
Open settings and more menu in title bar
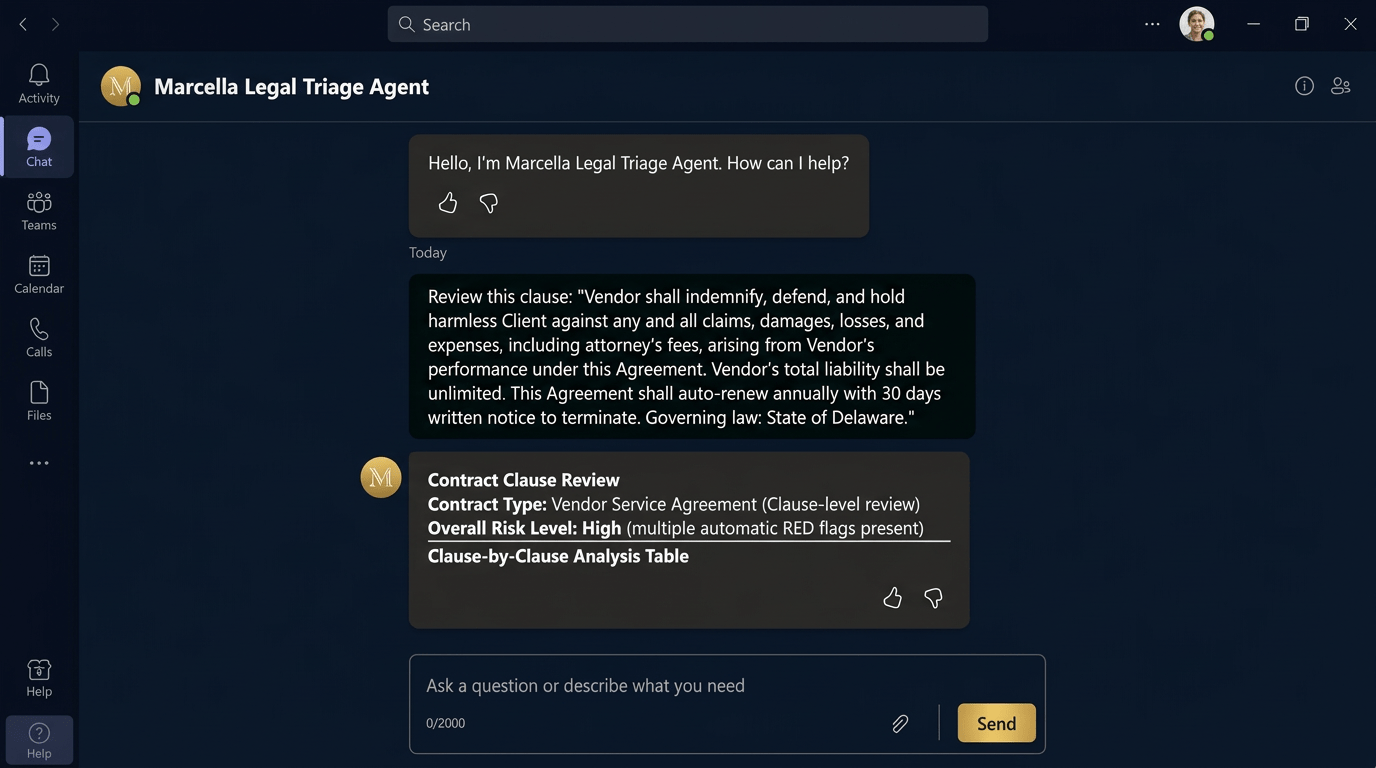[1152, 24]
